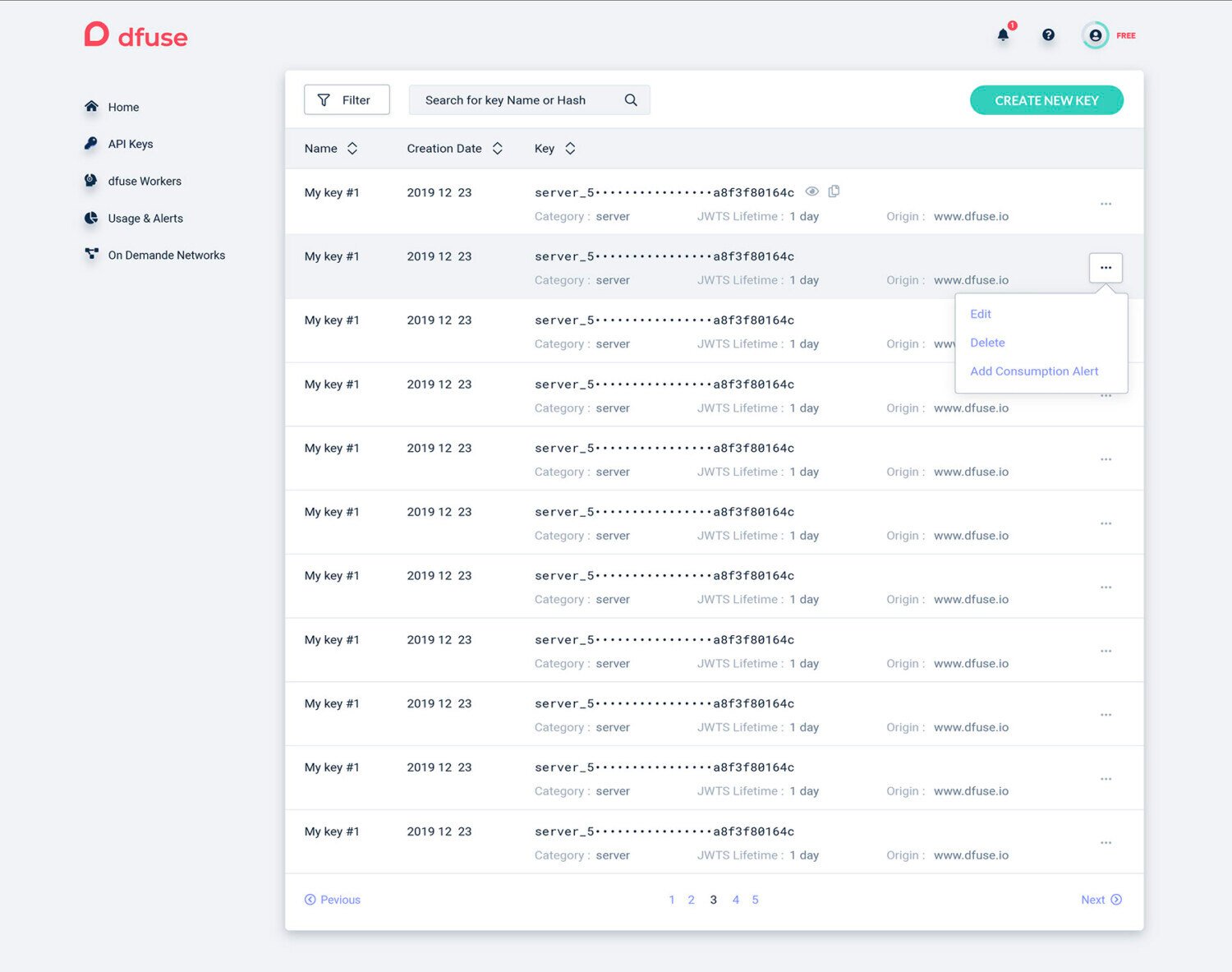The image size is (1232, 972).
Task: Open the user account avatar
Action: click(x=1095, y=35)
